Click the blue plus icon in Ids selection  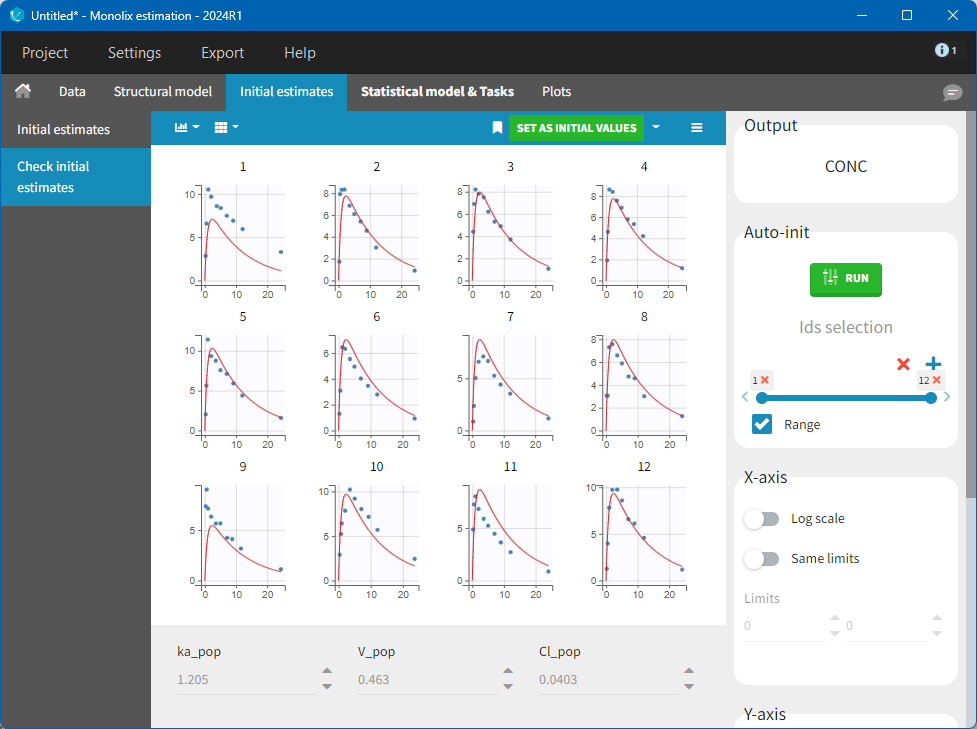pos(933,364)
